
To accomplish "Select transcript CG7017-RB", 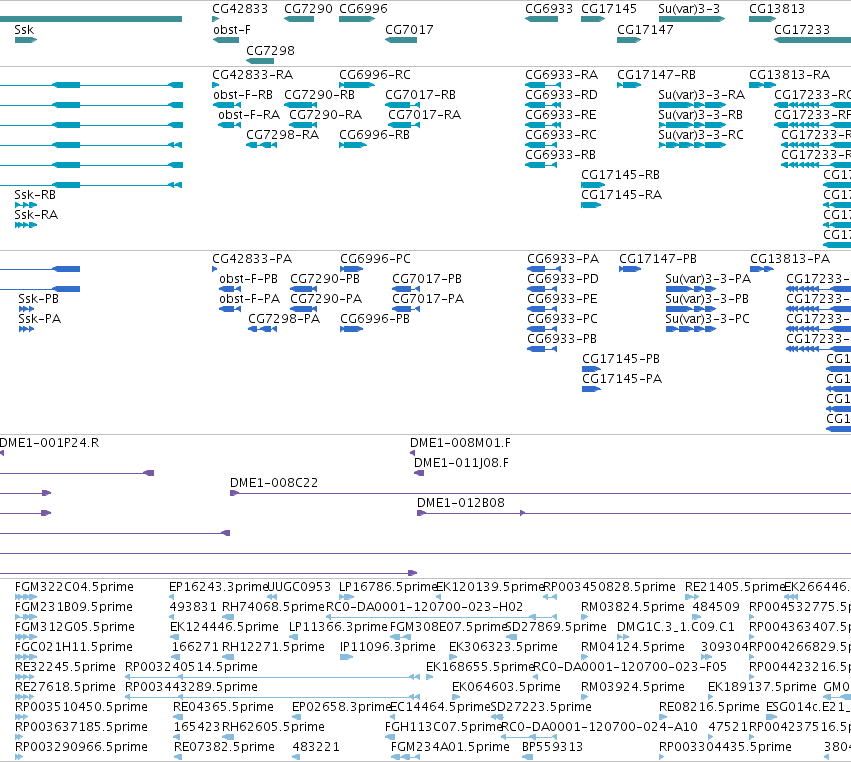I will (402, 105).
